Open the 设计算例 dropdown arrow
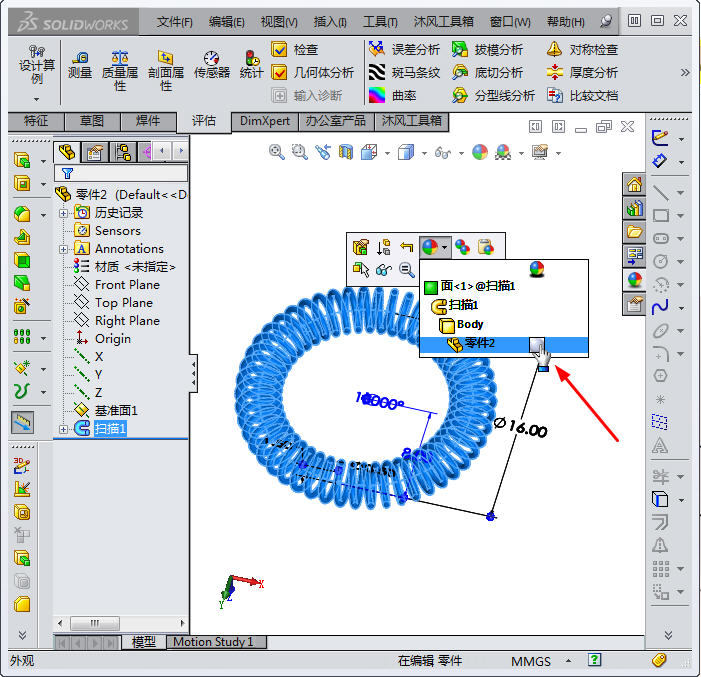The height and width of the screenshot is (677, 701). pos(36,99)
